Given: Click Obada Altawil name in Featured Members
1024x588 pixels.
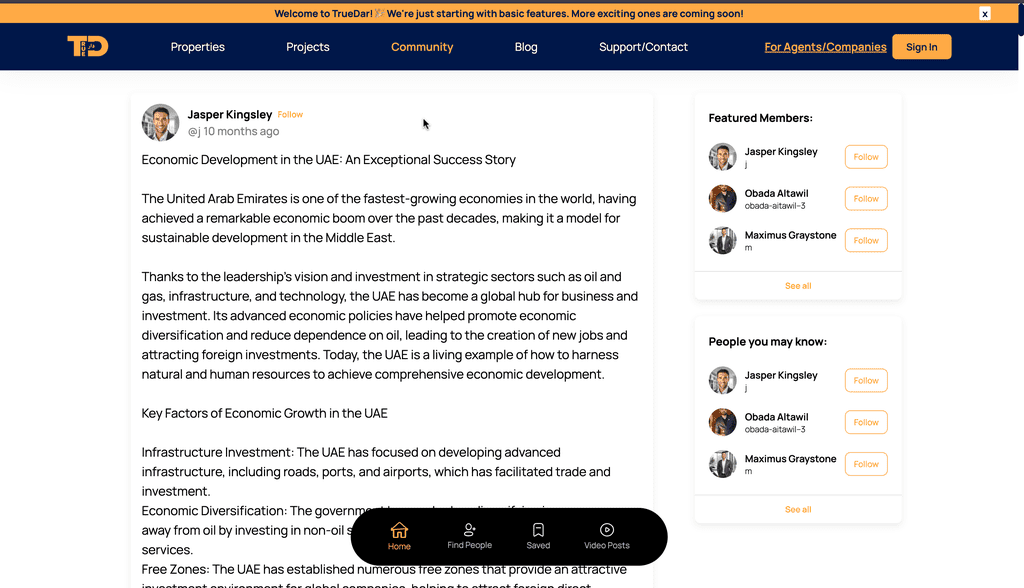Looking at the screenshot, I should 776,193.
